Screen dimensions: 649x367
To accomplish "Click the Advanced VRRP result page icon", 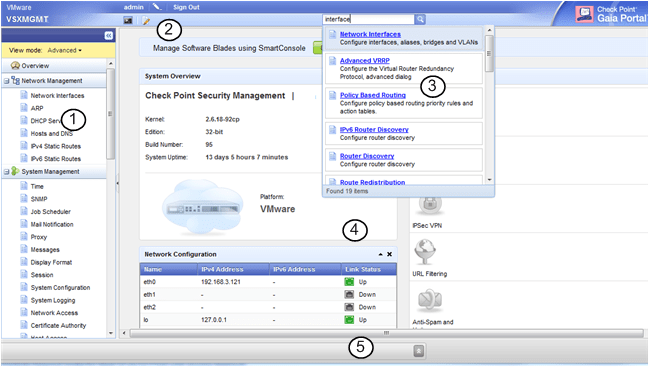I will [x=332, y=61].
